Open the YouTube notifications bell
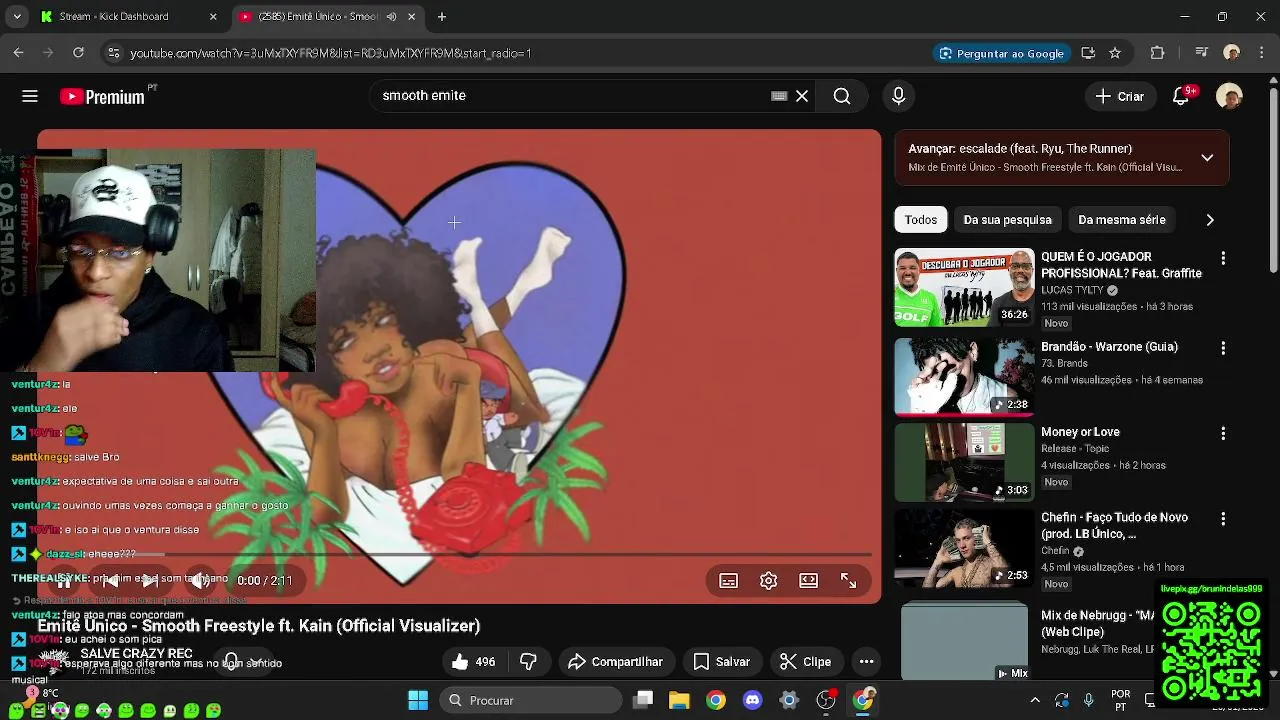The image size is (1280, 720). tap(1182, 96)
